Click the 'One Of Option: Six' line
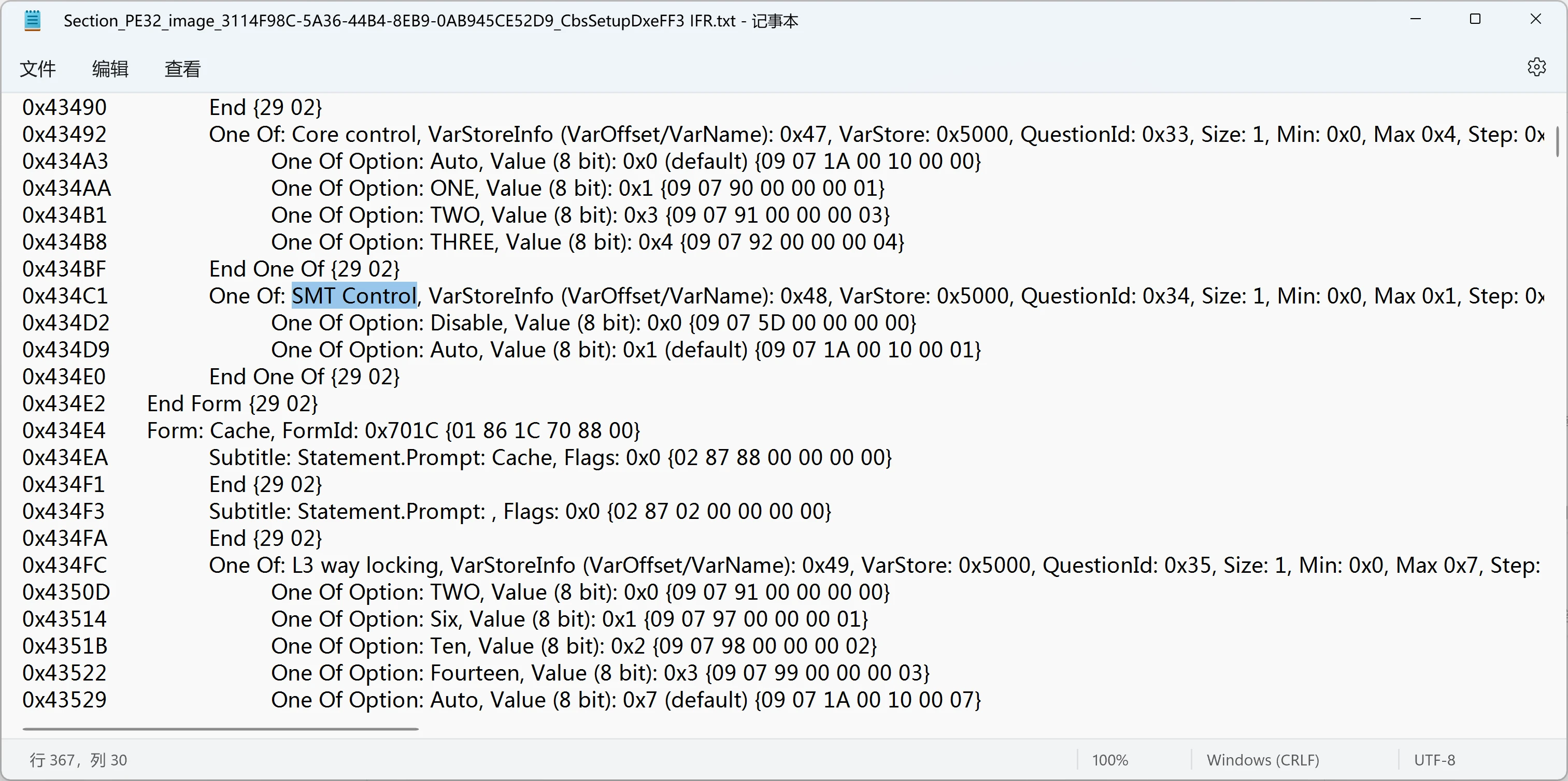Viewport: 1568px width, 781px height. click(x=569, y=618)
